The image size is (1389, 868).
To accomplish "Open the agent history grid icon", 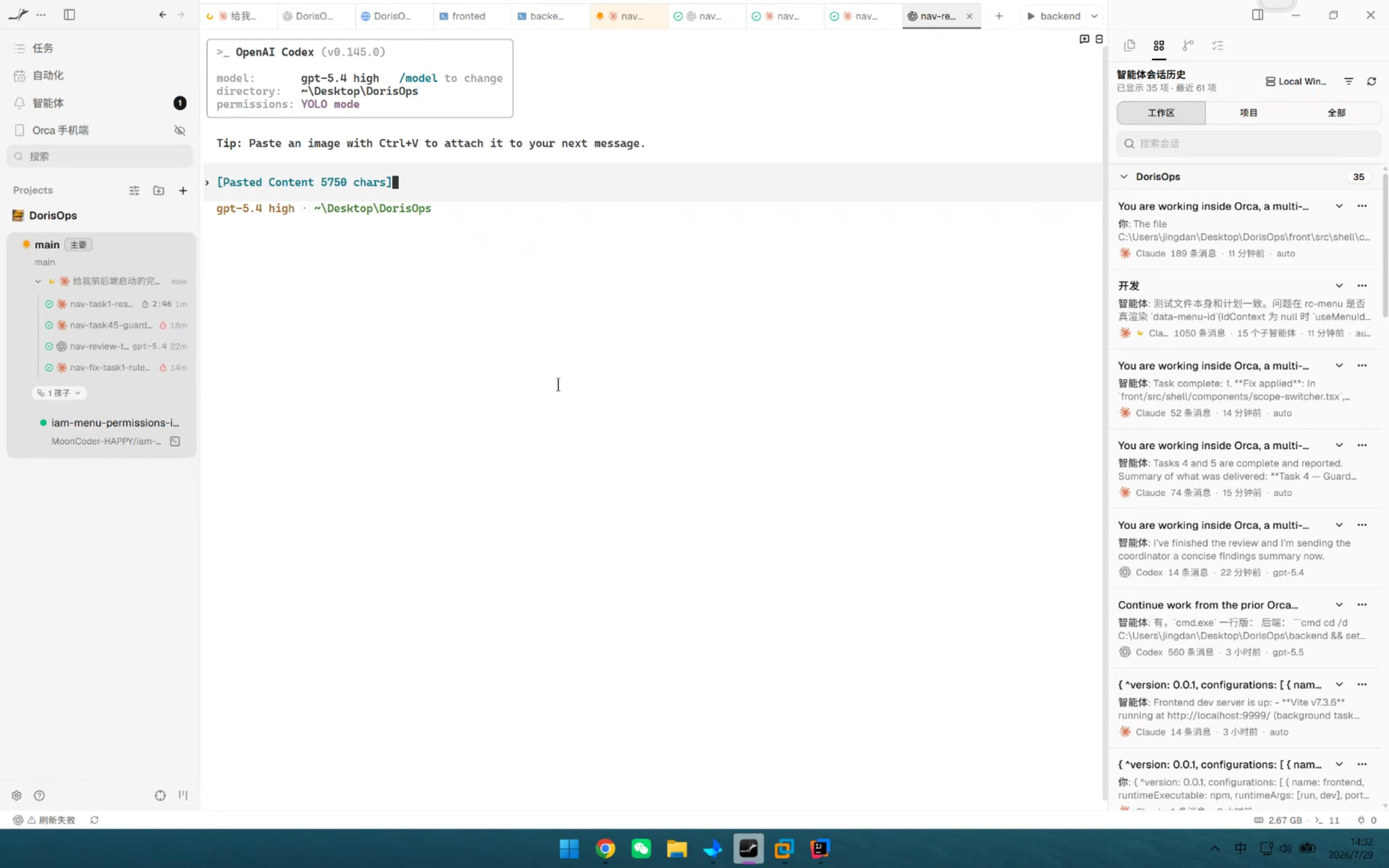I will click(1159, 46).
